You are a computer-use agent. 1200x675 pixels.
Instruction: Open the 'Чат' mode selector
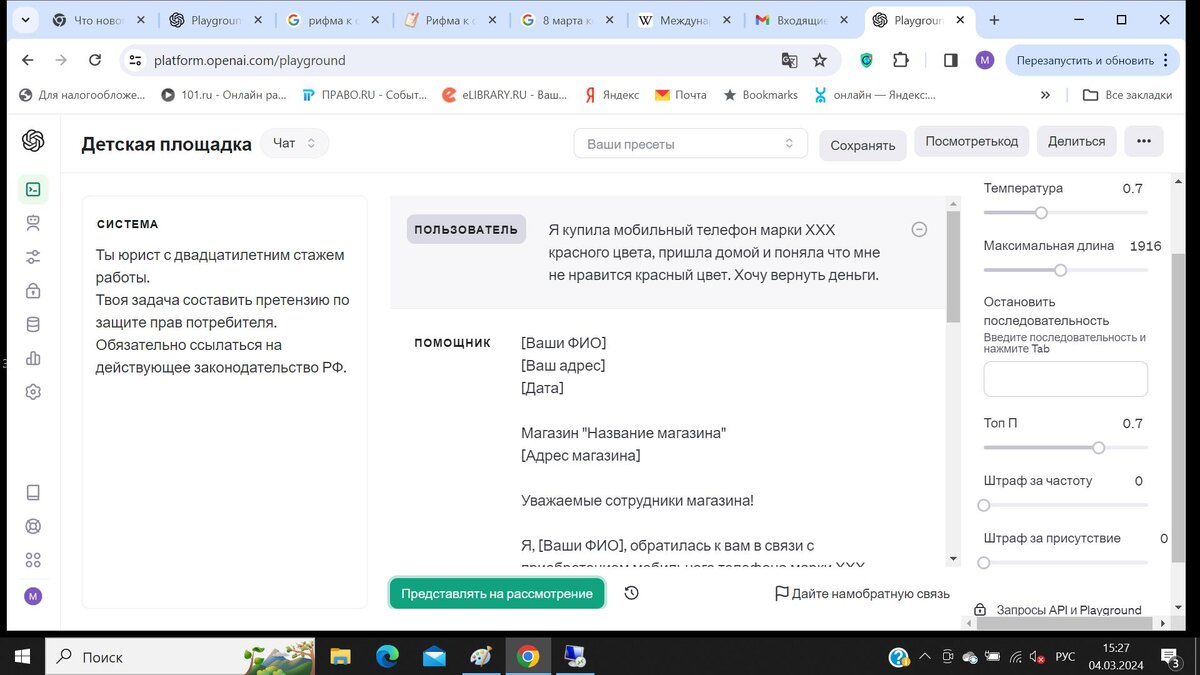pyautogui.click(x=294, y=142)
